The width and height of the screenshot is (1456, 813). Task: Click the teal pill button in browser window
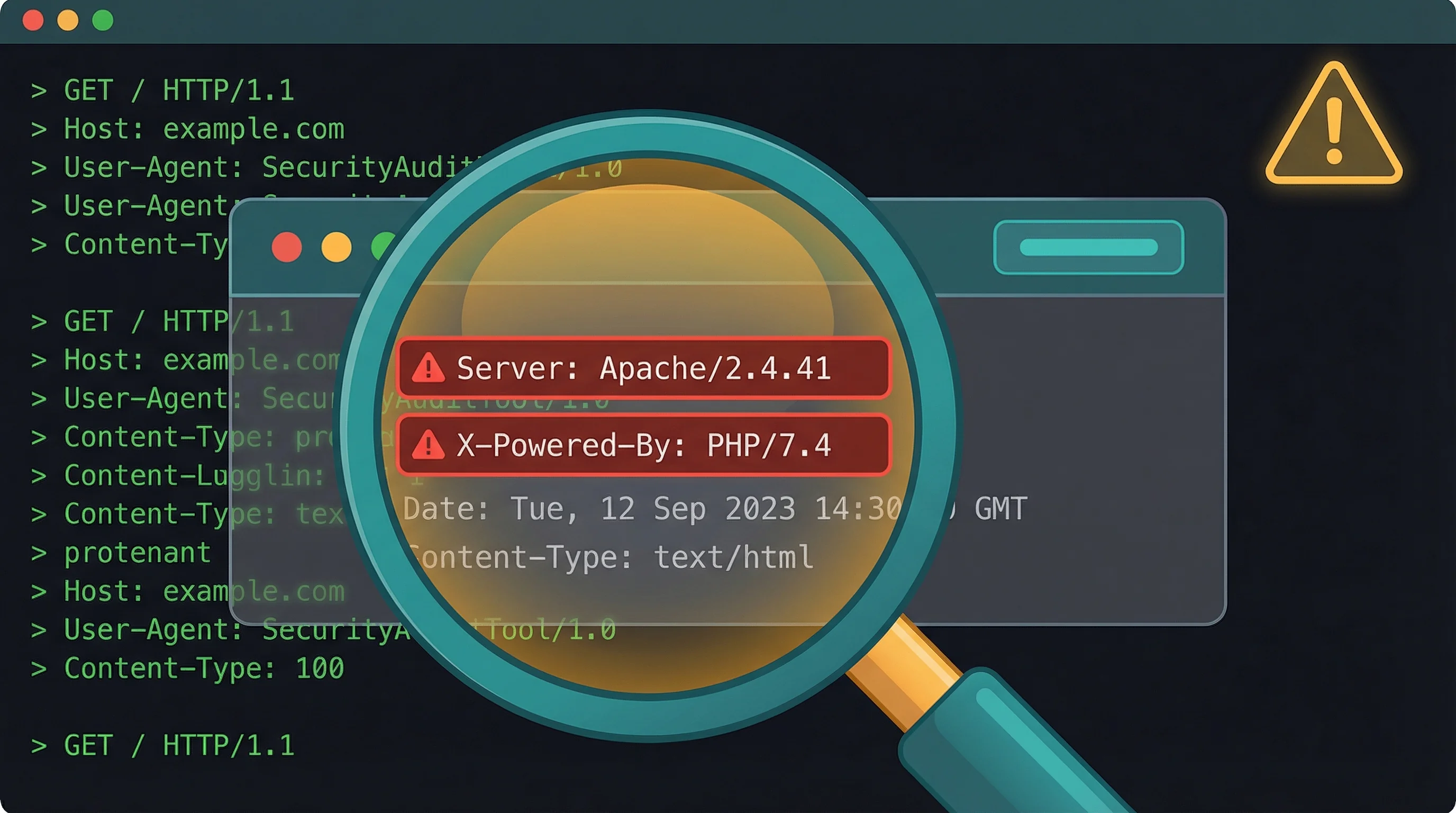(x=1089, y=247)
